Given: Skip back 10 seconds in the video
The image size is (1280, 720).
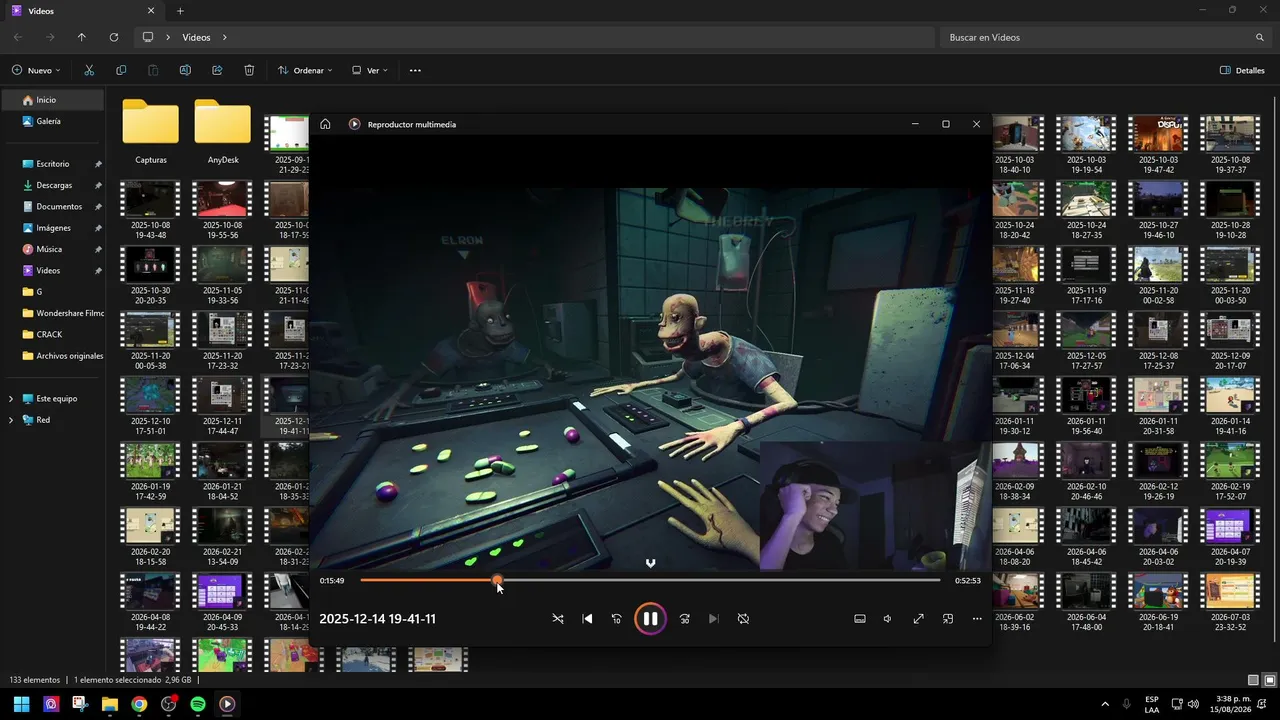Looking at the screenshot, I should (616, 619).
